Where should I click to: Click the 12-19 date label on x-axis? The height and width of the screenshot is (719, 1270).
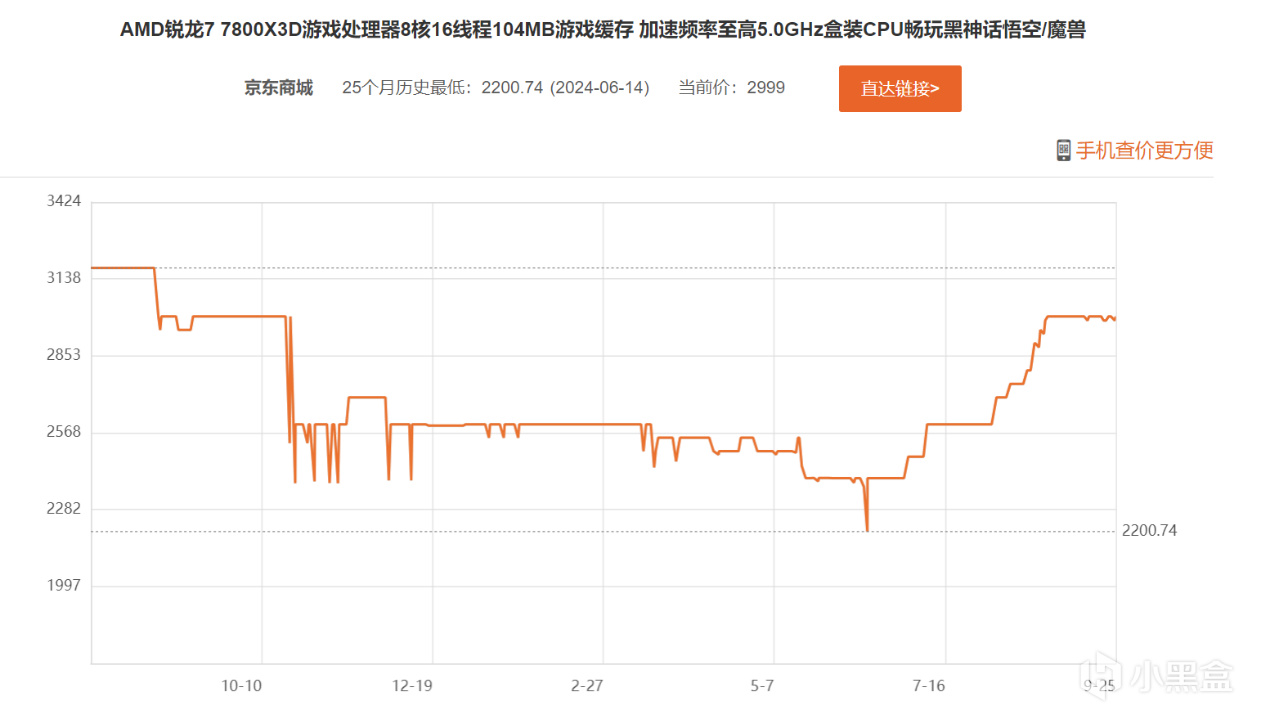413,686
